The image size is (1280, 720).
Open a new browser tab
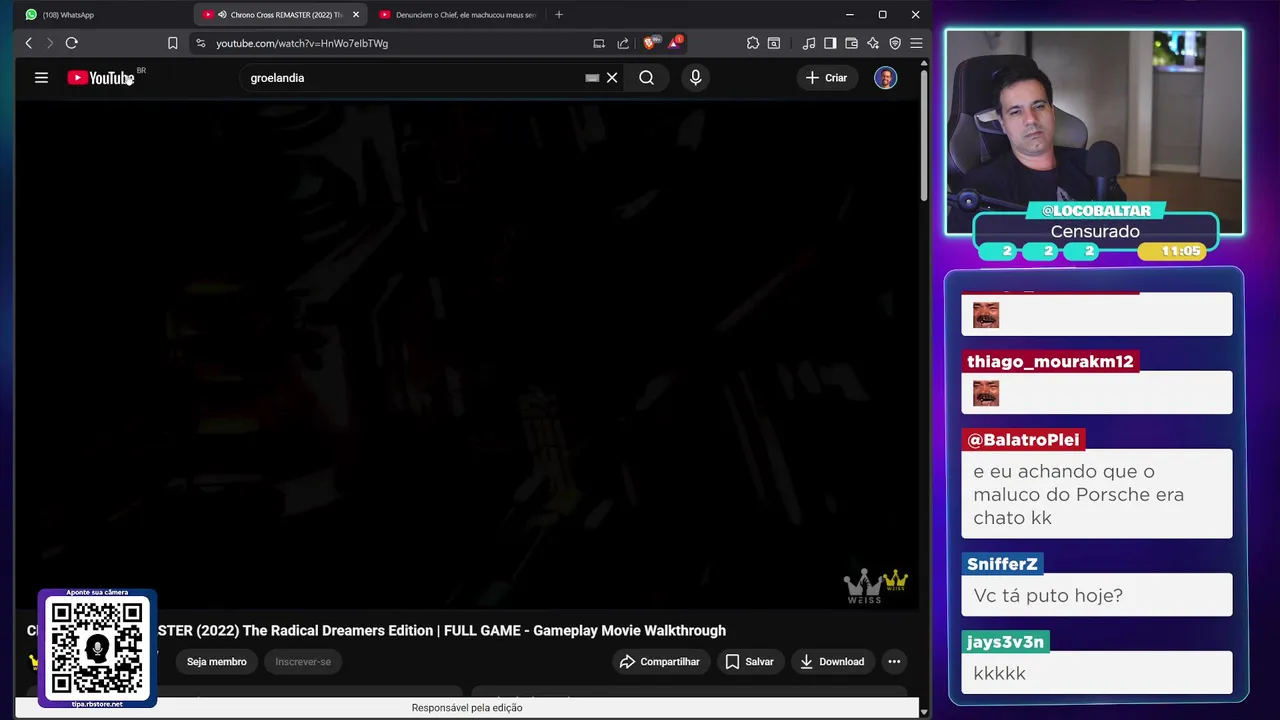tap(559, 15)
